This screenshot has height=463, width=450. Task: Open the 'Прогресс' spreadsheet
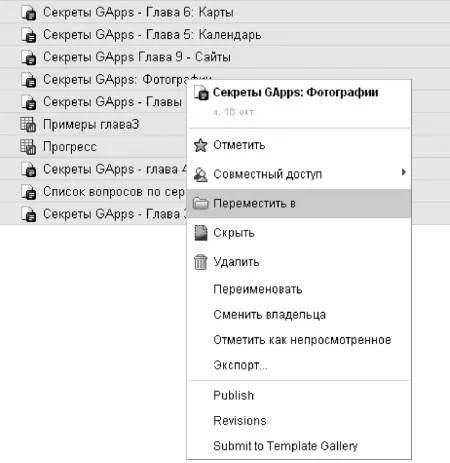pos(70,147)
